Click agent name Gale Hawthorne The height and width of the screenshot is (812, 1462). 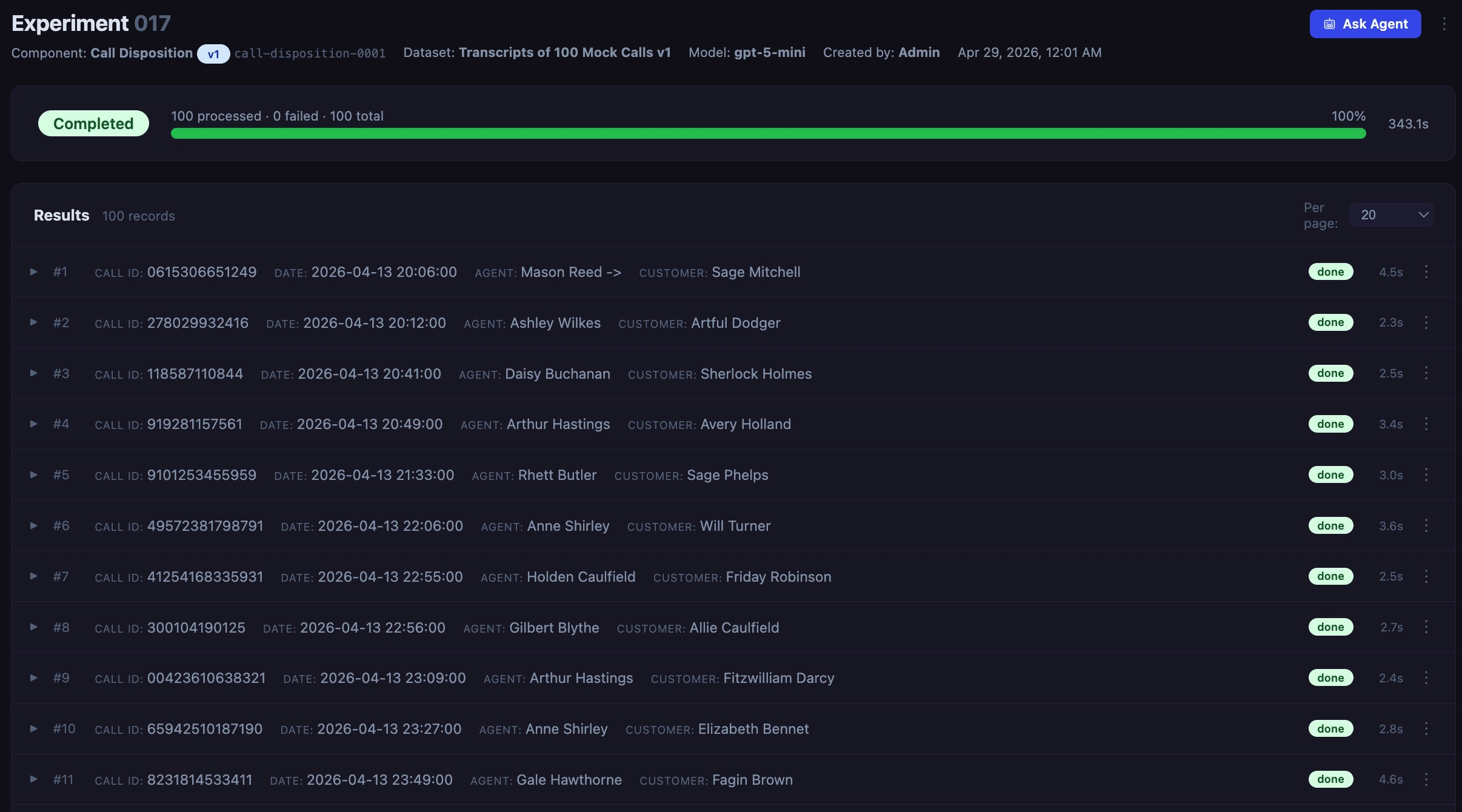coord(569,780)
